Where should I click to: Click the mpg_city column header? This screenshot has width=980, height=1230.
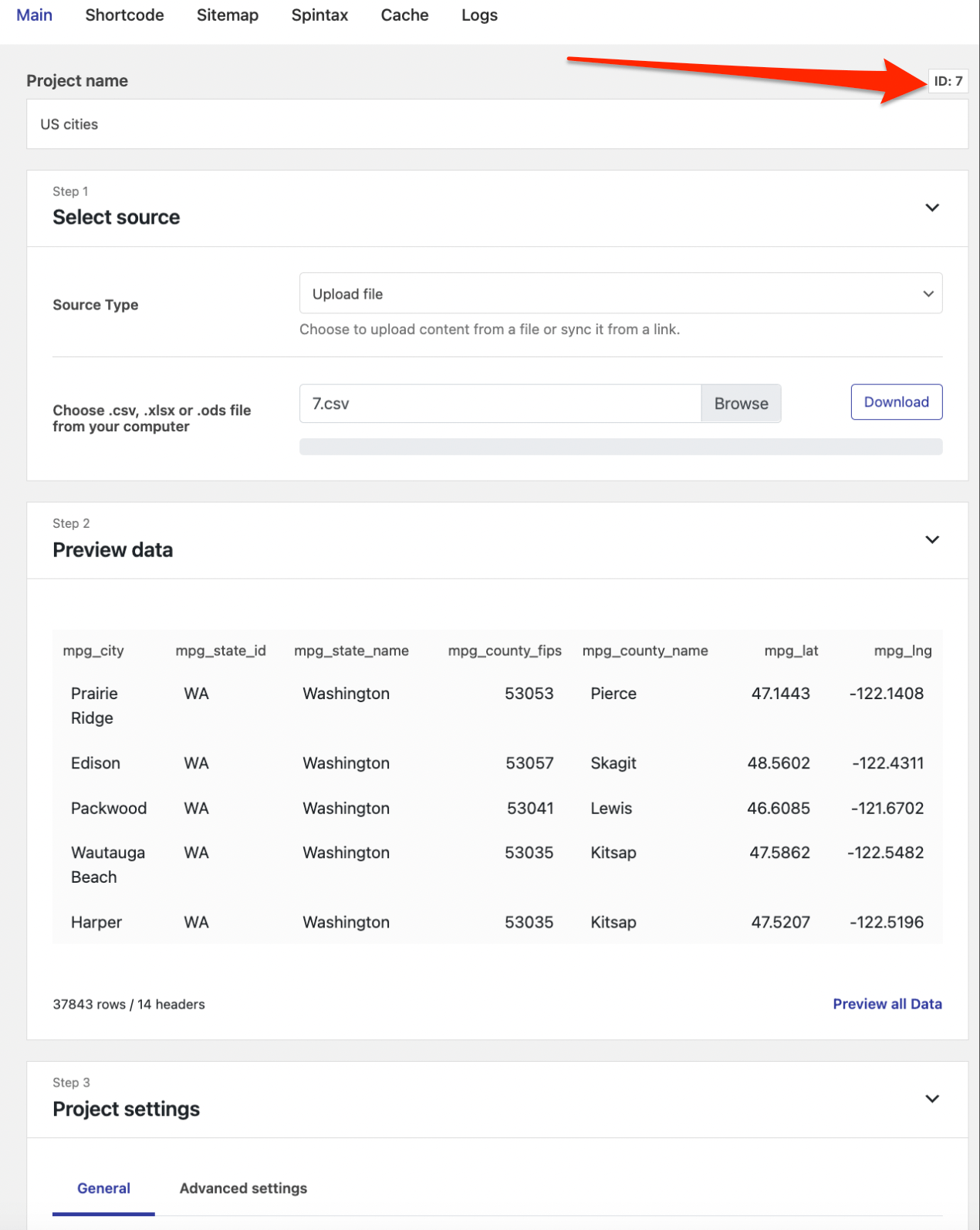tap(93, 650)
